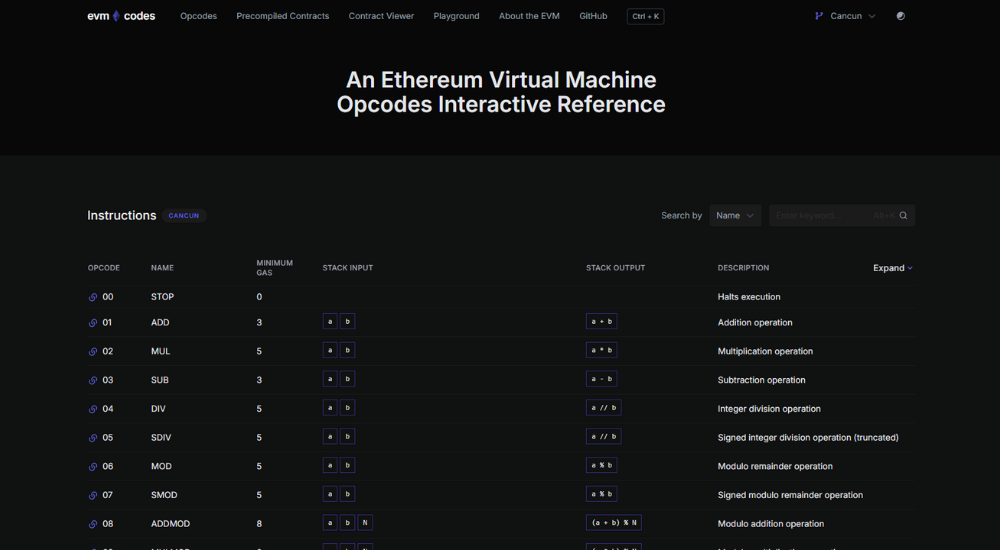Click 'Modulo remainder operation' description
The width and height of the screenshot is (1000, 550).
[775, 466]
